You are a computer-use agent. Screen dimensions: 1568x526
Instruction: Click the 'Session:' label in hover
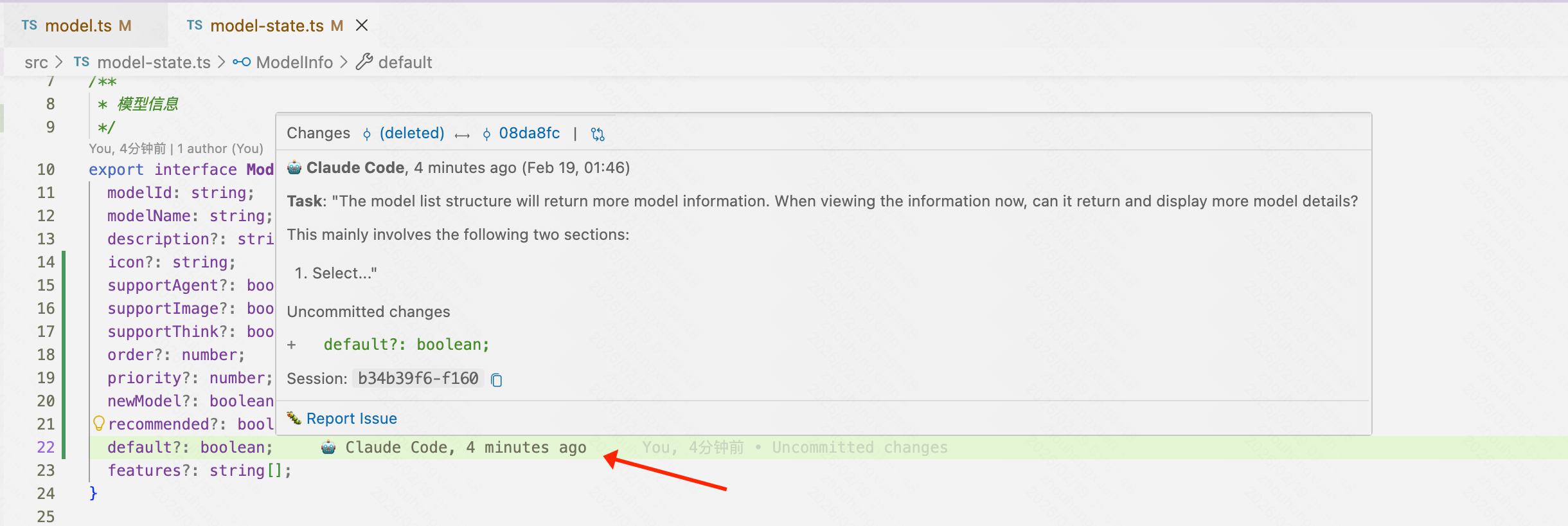tap(317, 379)
